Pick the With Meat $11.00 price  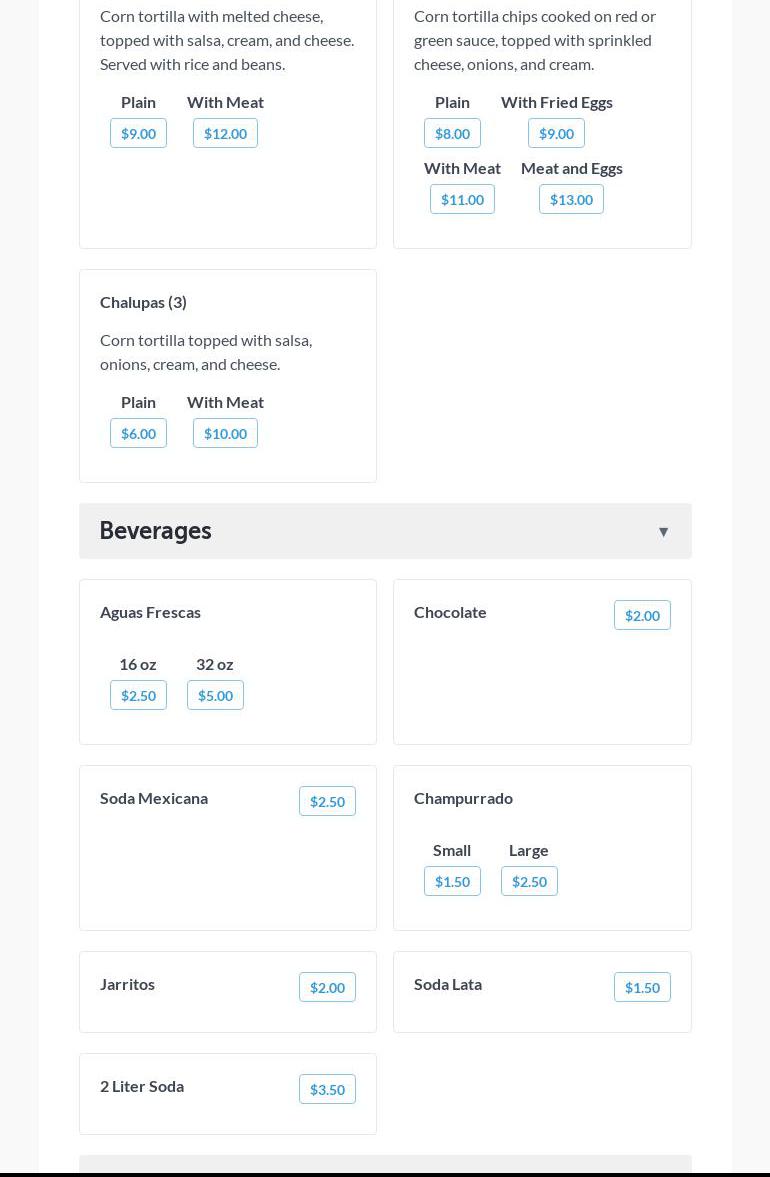[x=462, y=200]
